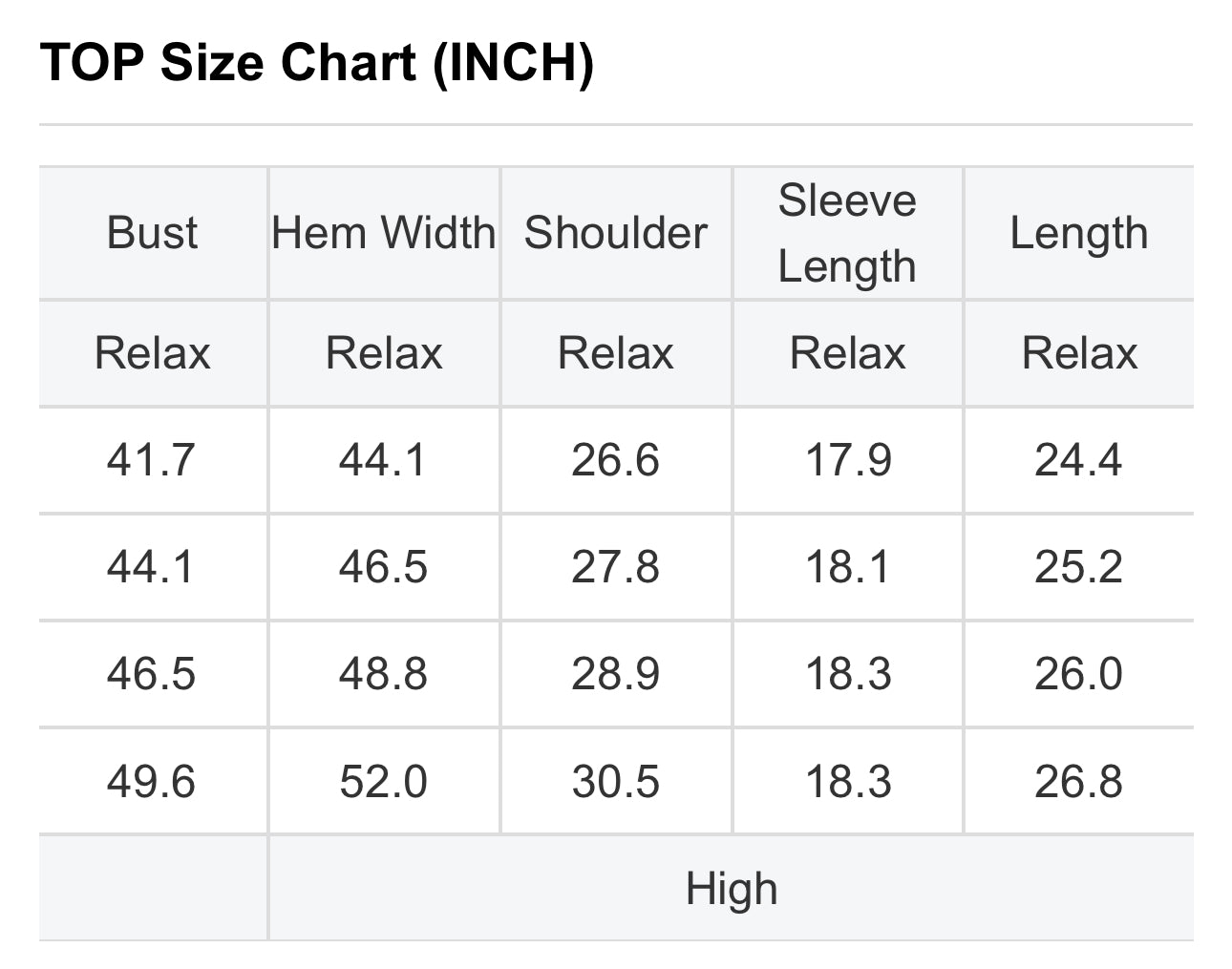Click the 17.9 sleeve length cell
Viewport: 1232px width, 969px height.
[848, 460]
